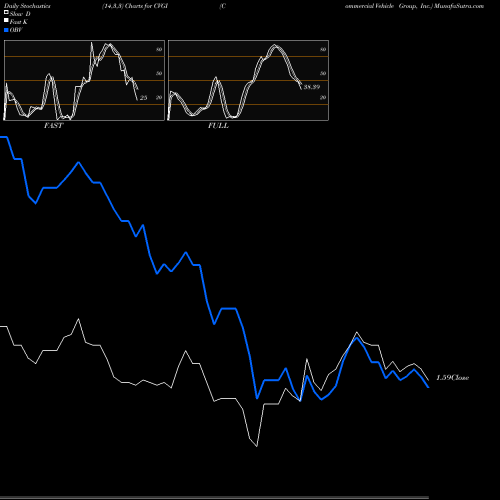The image size is (500, 500).
Task: Click the '25' value in FAST chart
Action: point(143,98)
